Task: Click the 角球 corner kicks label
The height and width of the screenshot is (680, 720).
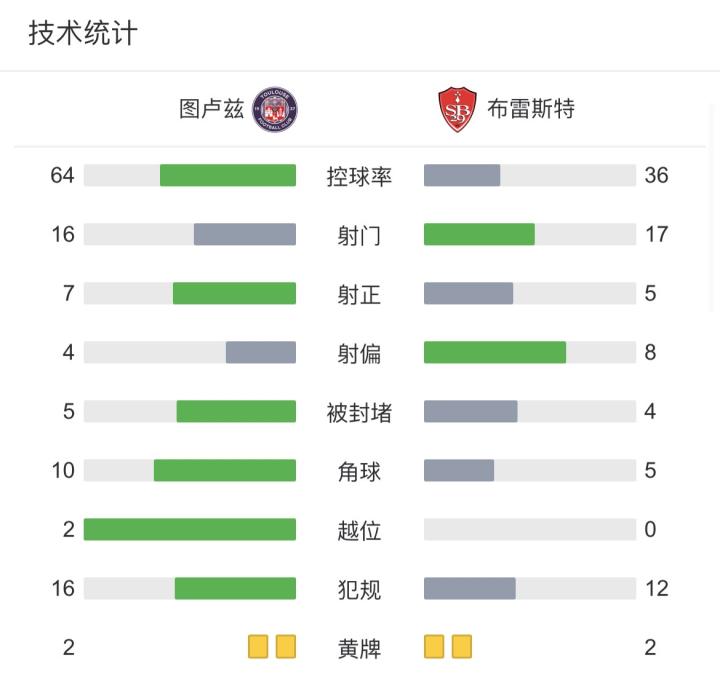Action: (x=359, y=471)
